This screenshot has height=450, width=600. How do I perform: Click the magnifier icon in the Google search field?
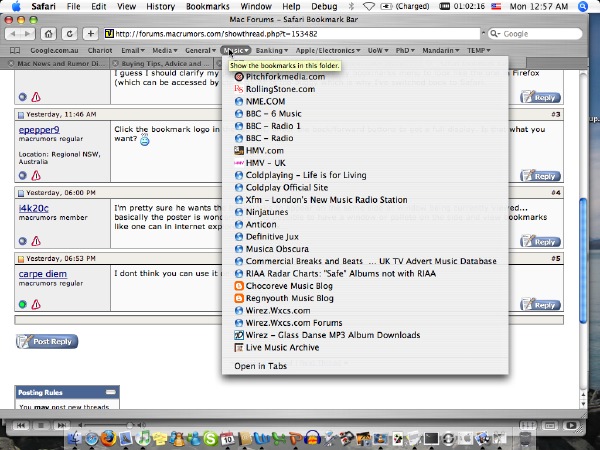click(x=495, y=34)
